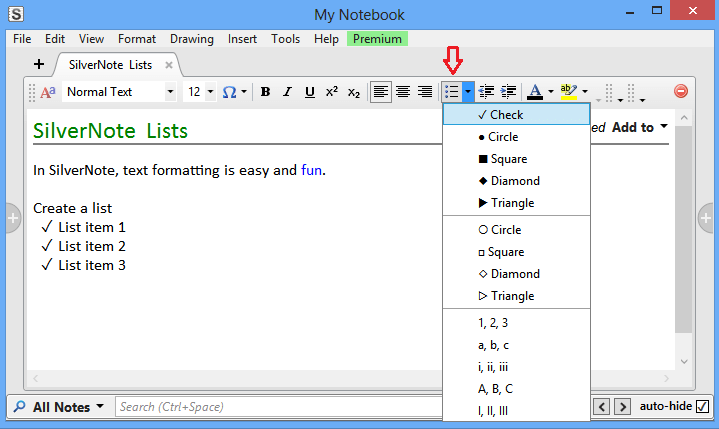
Task: Choose the hollow Triangle bullet style
Action: pos(516,296)
